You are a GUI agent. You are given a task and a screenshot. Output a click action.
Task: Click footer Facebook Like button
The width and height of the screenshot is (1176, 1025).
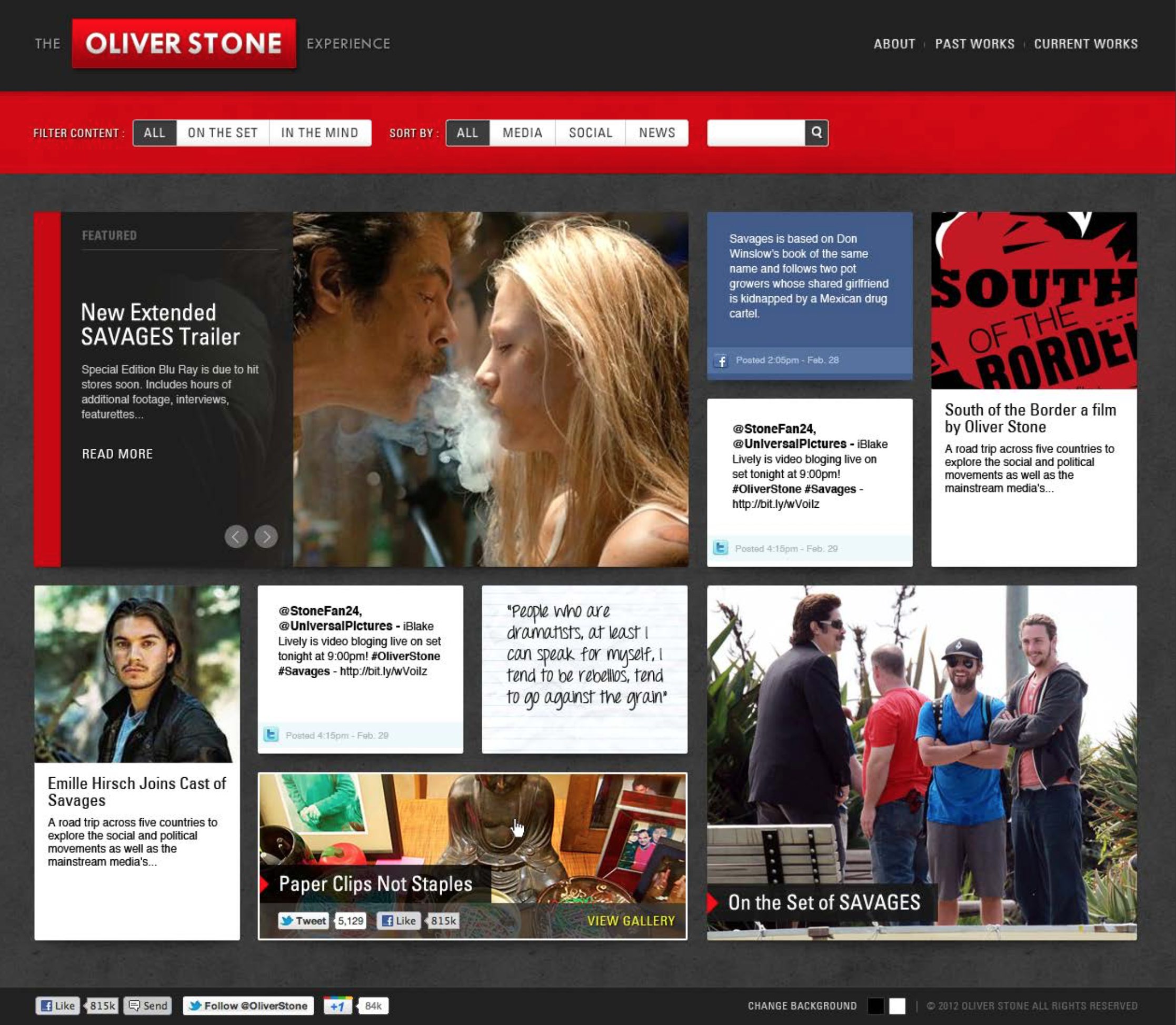57,1006
